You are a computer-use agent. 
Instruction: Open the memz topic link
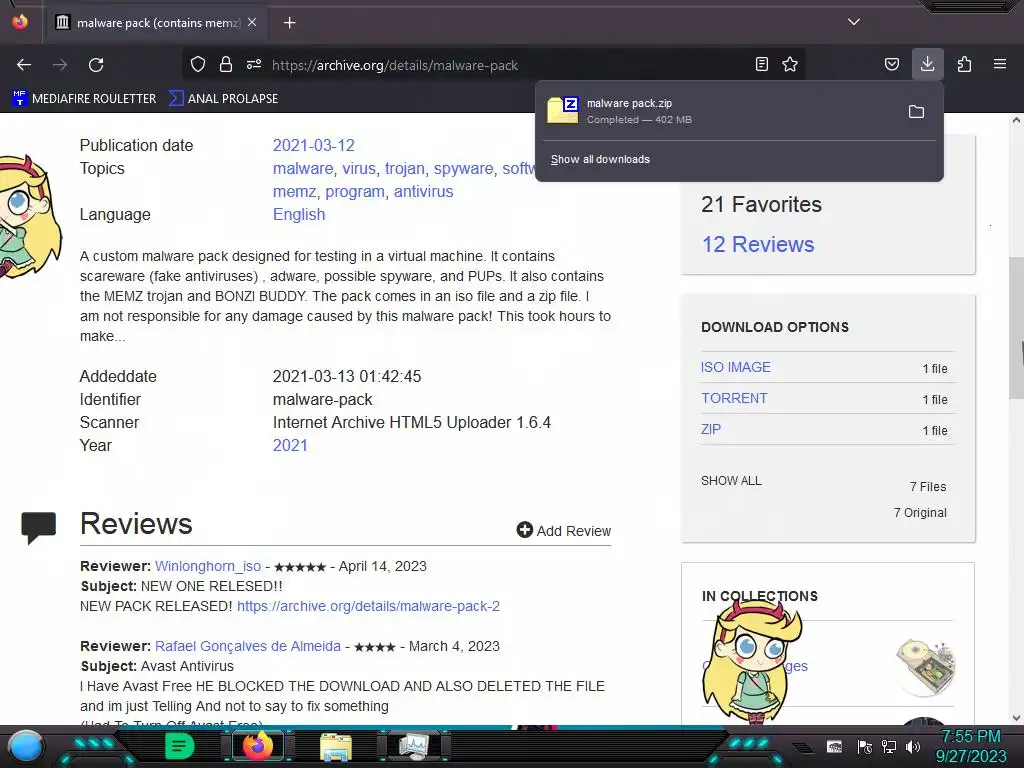click(295, 191)
